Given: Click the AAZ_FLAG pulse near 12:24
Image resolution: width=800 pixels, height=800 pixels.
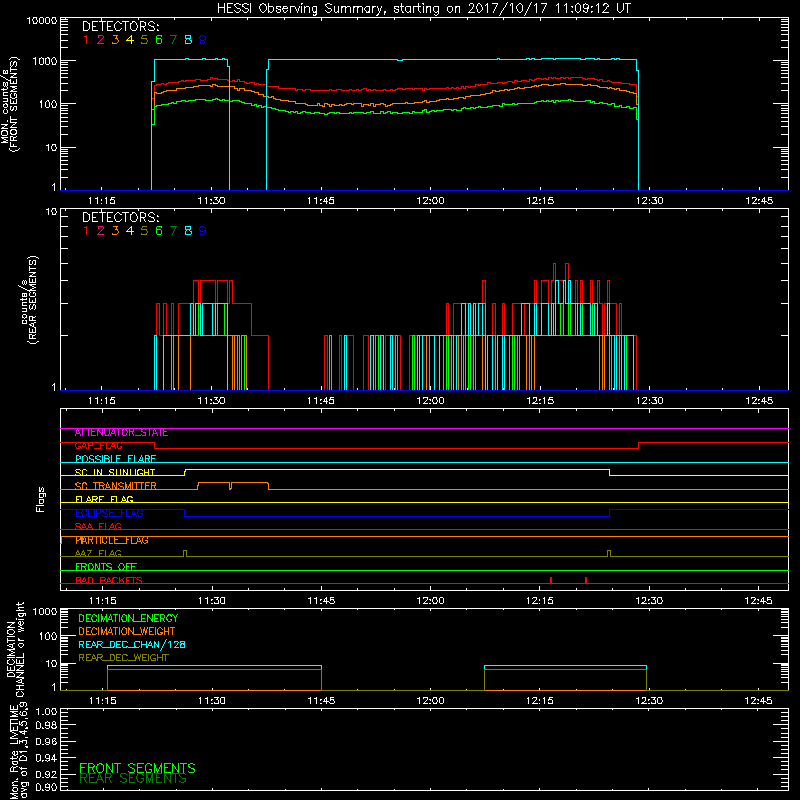Looking at the screenshot, I should tap(609, 554).
